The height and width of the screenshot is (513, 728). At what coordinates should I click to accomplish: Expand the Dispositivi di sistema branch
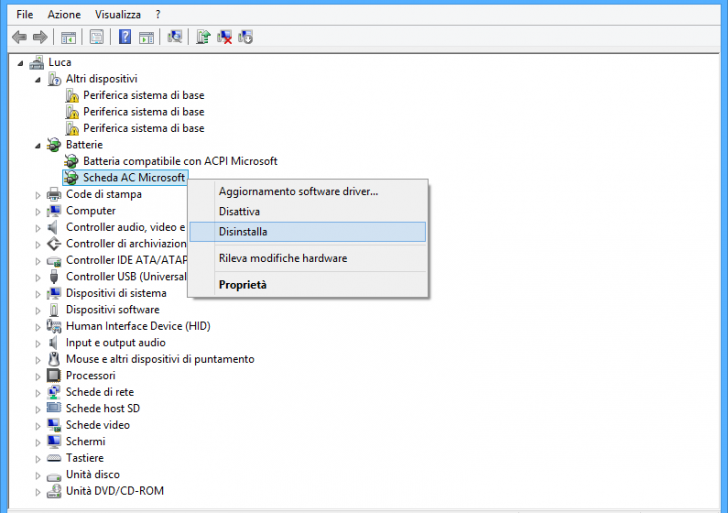(x=38, y=294)
